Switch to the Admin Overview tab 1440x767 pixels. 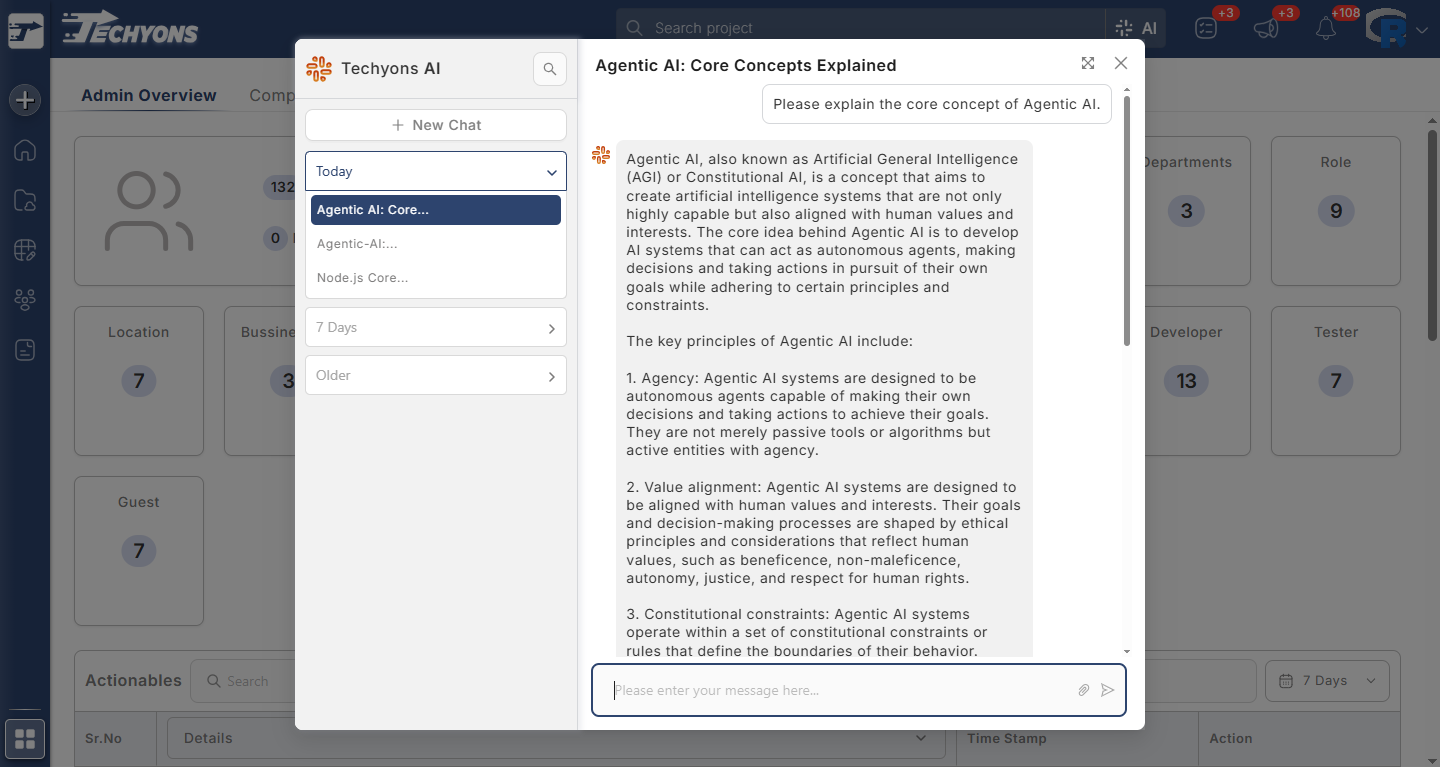click(x=149, y=95)
